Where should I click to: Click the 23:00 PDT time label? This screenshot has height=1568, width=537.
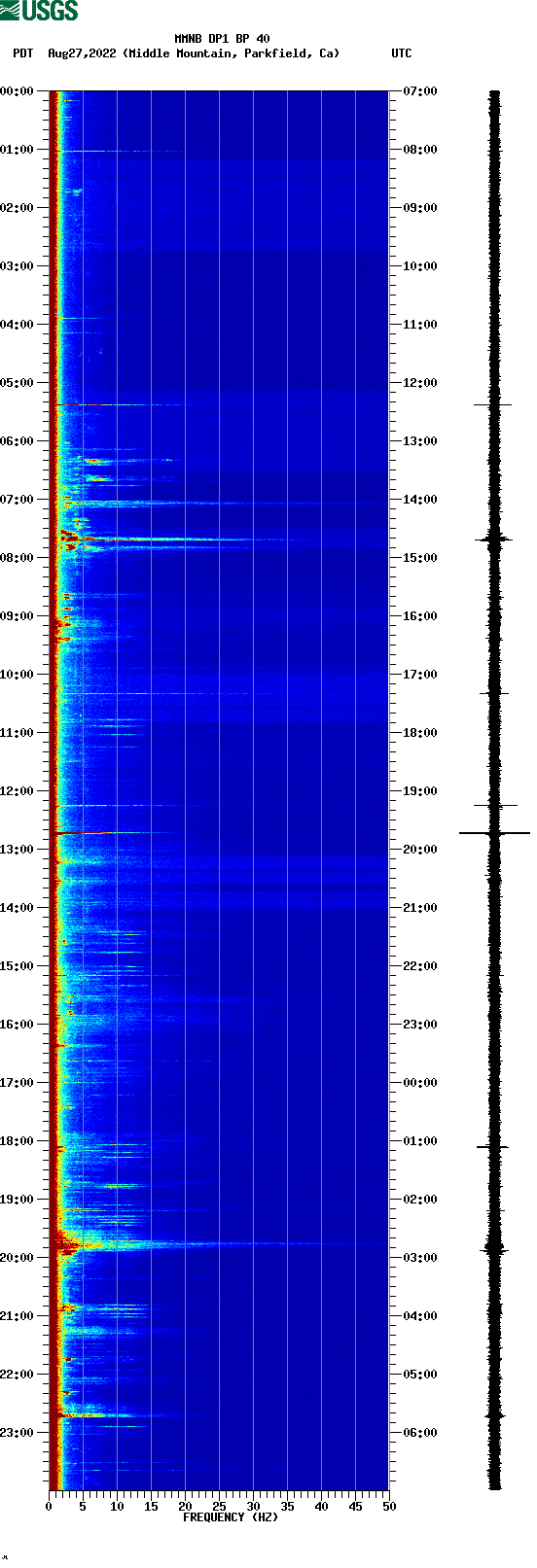click(17, 1433)
